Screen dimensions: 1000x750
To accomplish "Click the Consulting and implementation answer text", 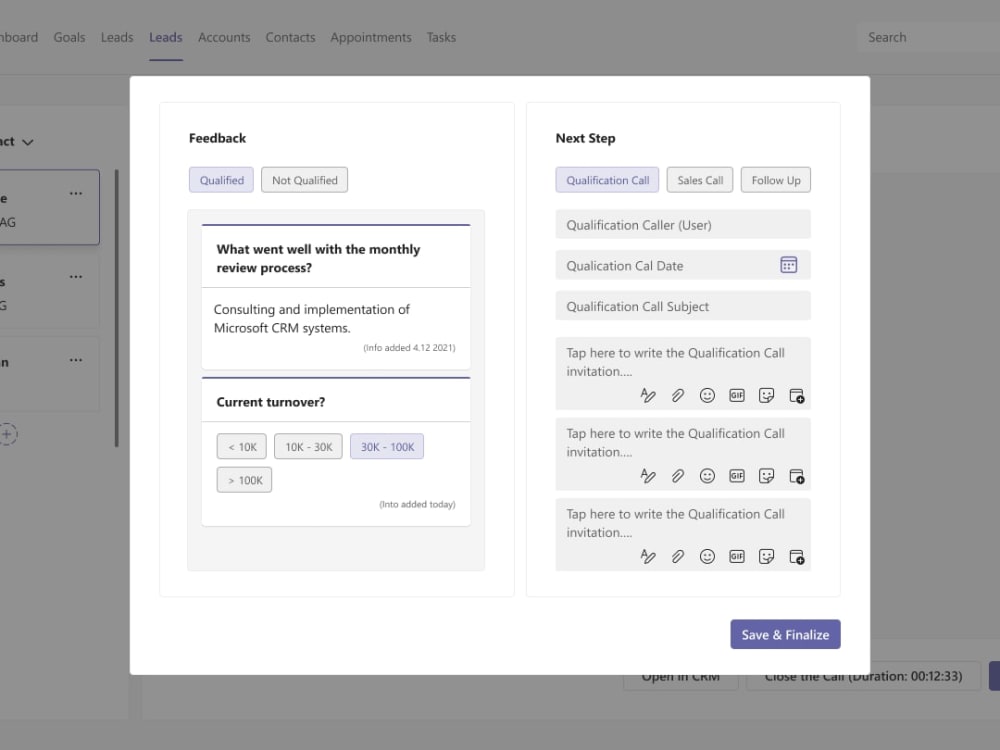I will coord(311,318).
